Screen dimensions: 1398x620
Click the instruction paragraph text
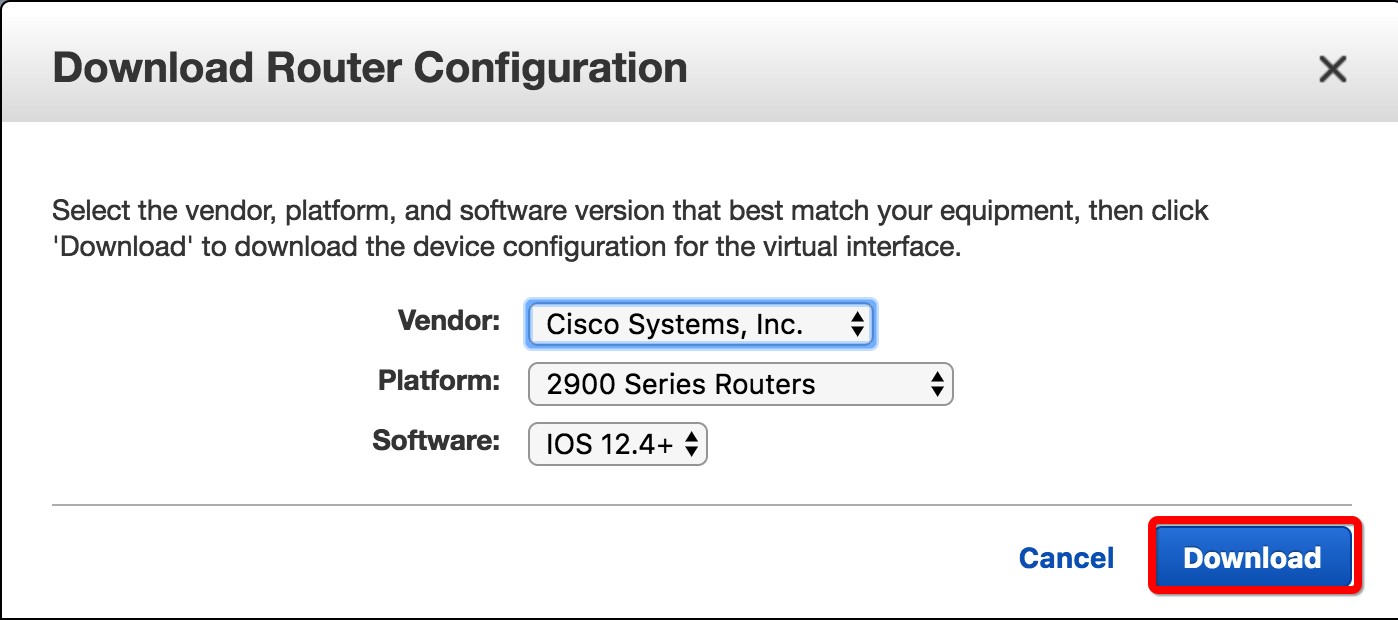[630, 212]
